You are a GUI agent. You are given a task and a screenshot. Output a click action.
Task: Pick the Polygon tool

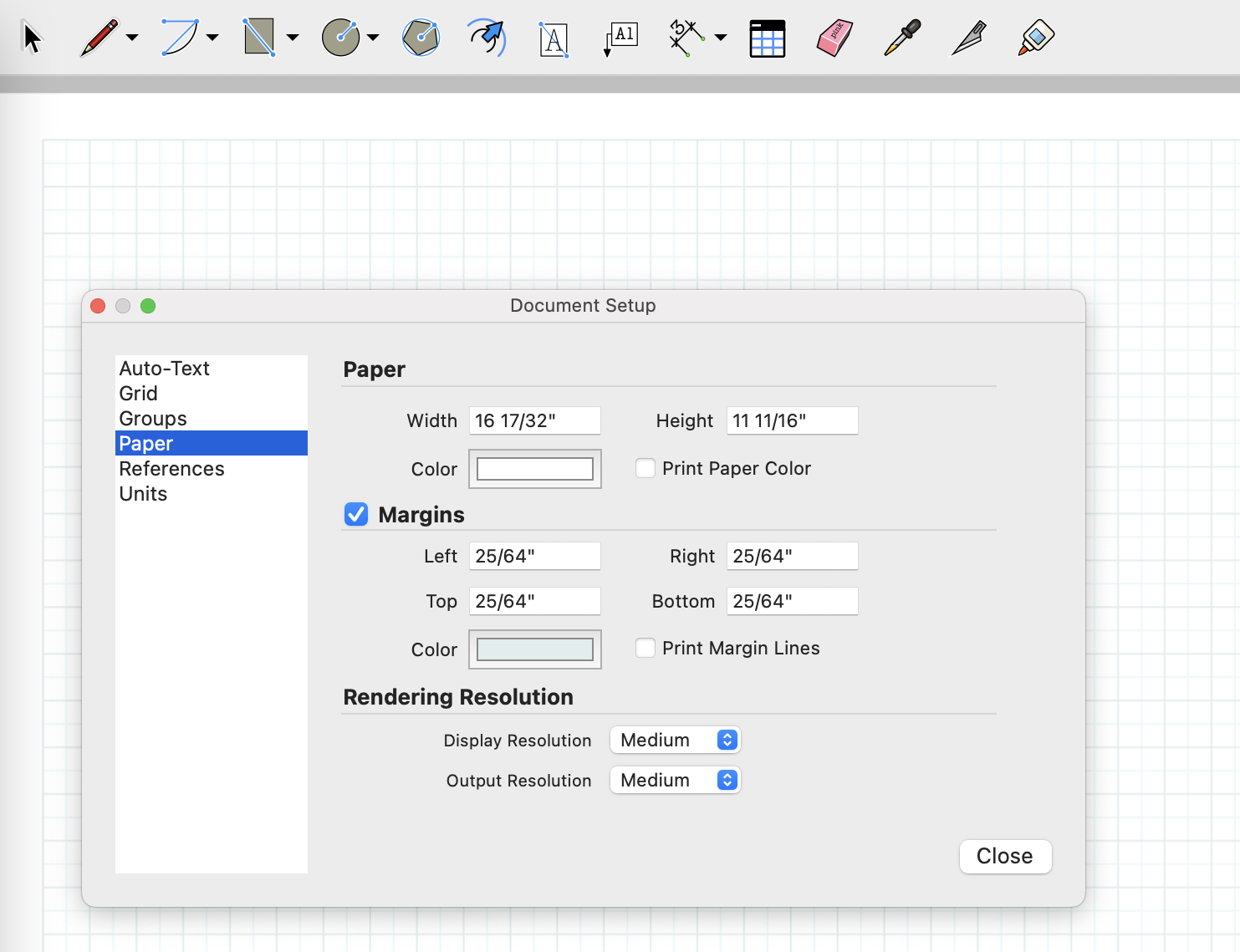coord(421,38)
